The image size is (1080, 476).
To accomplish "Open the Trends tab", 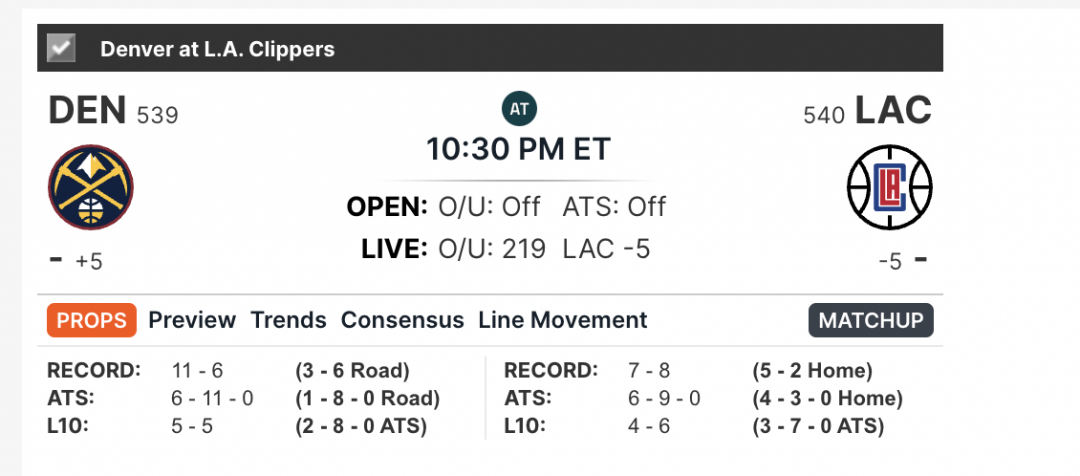I will tap(288, 320).
